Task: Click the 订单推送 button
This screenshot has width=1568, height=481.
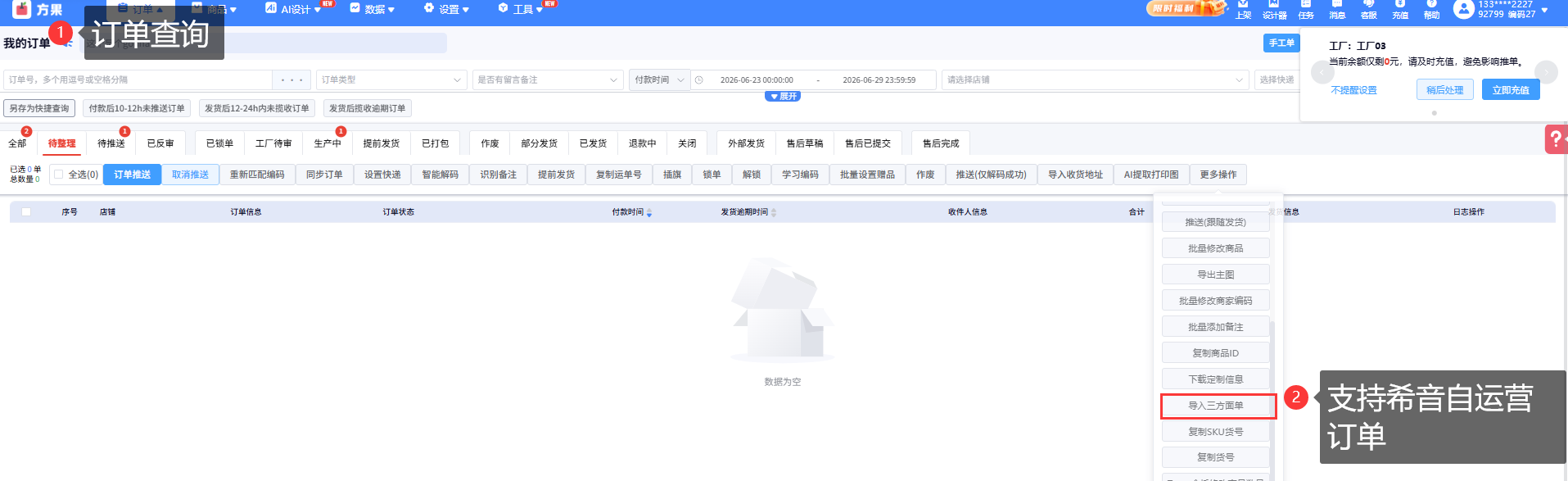Action: pos(132,175)
